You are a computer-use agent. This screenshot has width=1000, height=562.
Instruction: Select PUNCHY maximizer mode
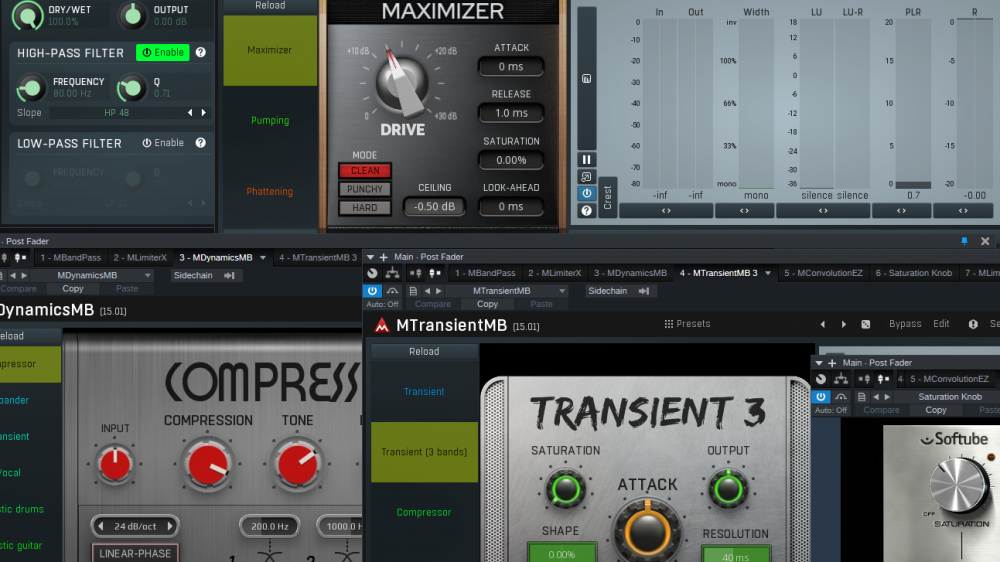(x=365, y=189)
